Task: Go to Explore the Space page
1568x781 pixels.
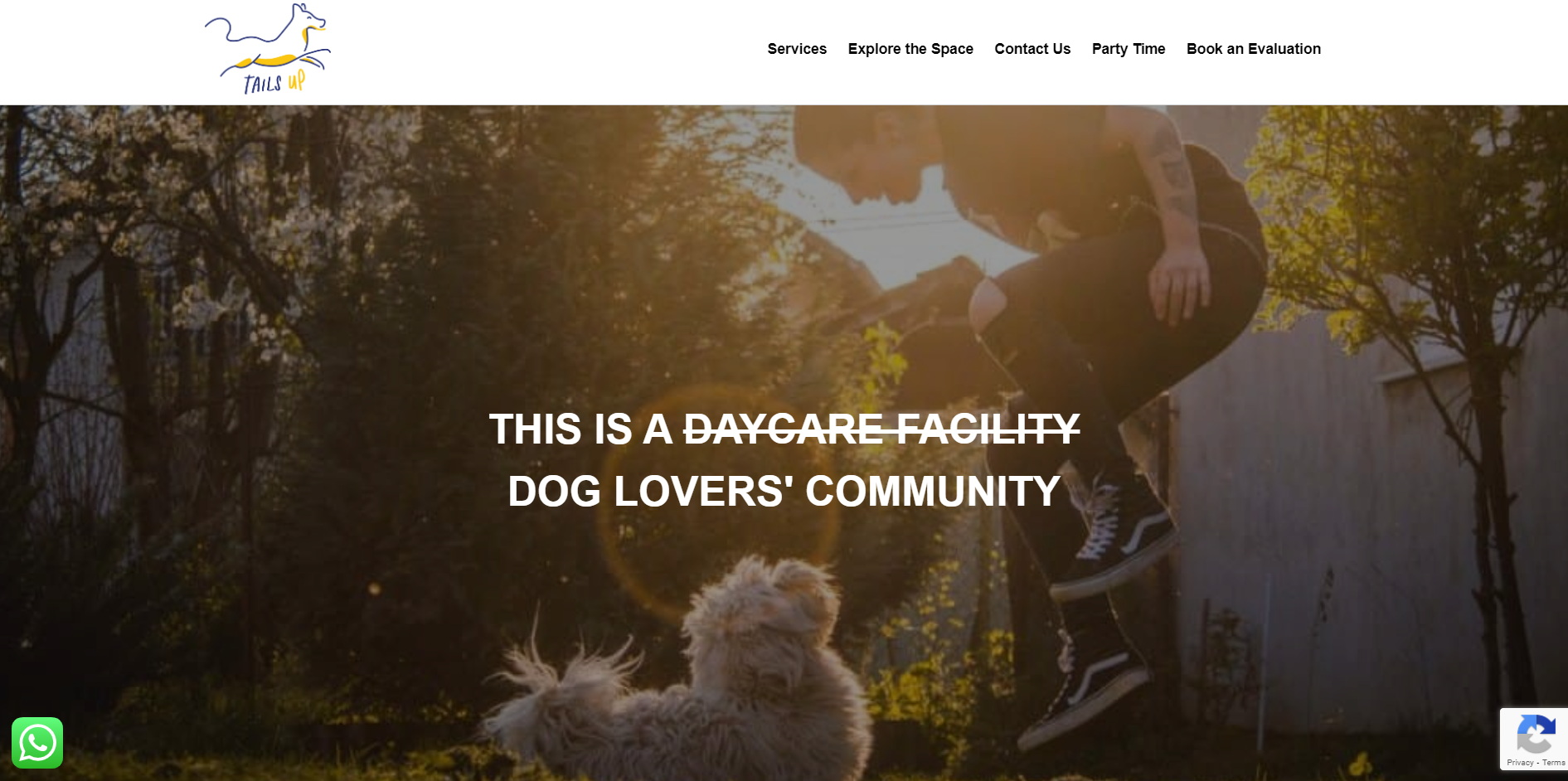Action: [910, 49]
